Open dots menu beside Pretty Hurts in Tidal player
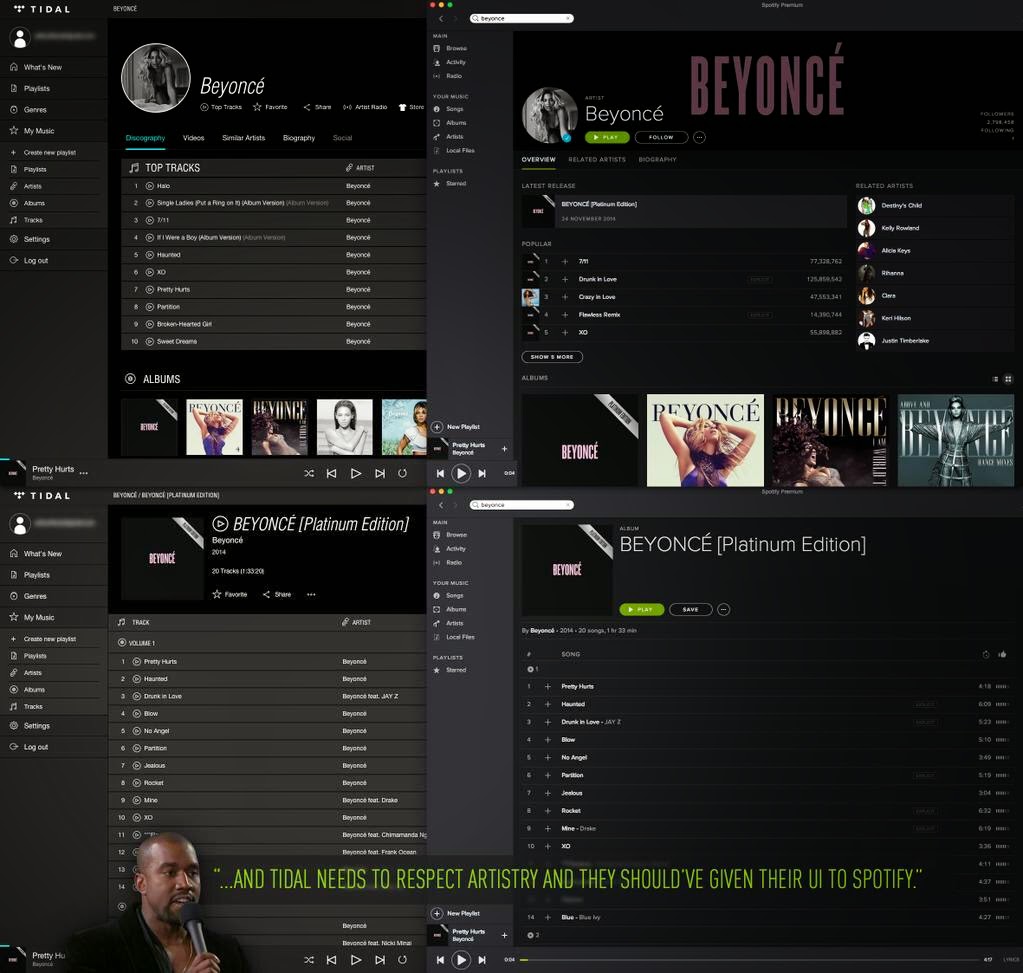This screenshot has width=1023, height=973. point(84,473)
